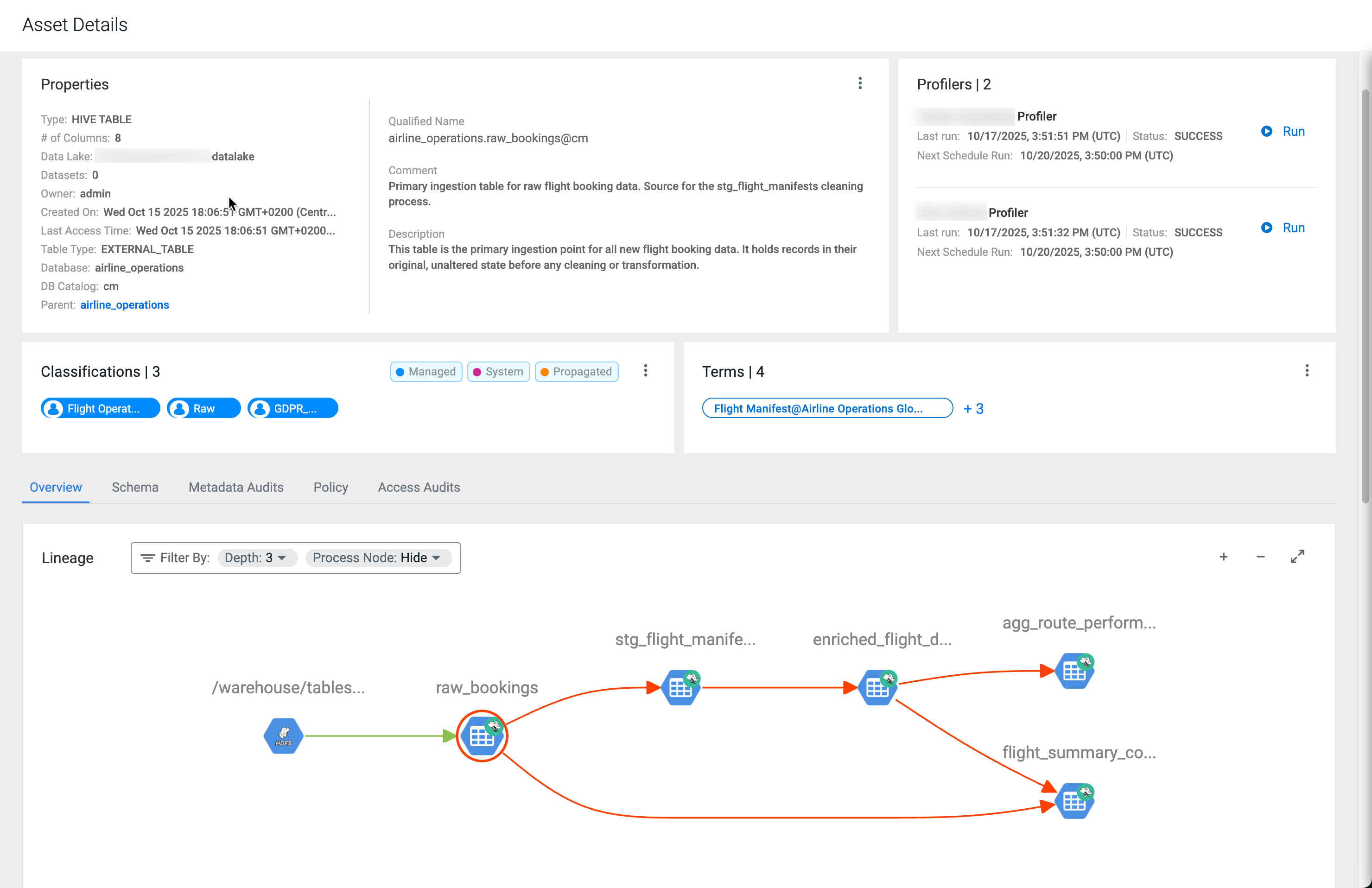Toggle the System classification filter
The height and width of the screenshot is (888, 1372).
(x=498, y=372)
